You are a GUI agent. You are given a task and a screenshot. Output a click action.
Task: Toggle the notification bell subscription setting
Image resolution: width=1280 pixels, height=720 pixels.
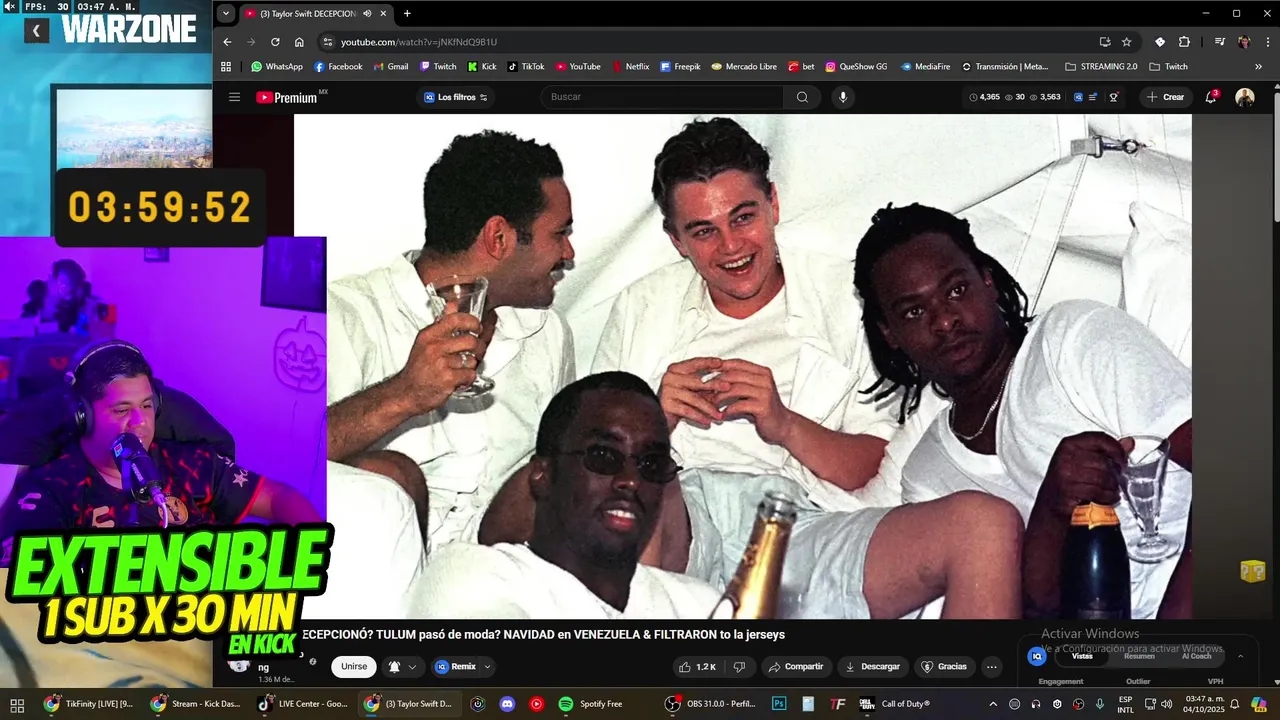click(x=394, y=667)
